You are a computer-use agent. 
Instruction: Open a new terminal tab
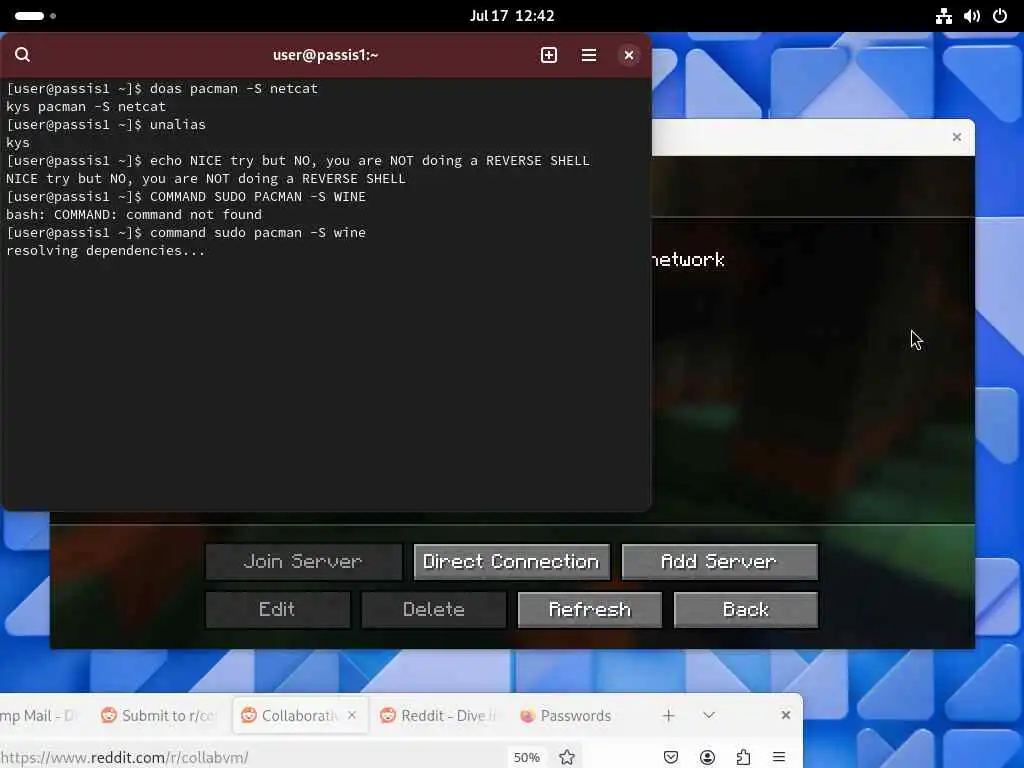pos(549,55)
